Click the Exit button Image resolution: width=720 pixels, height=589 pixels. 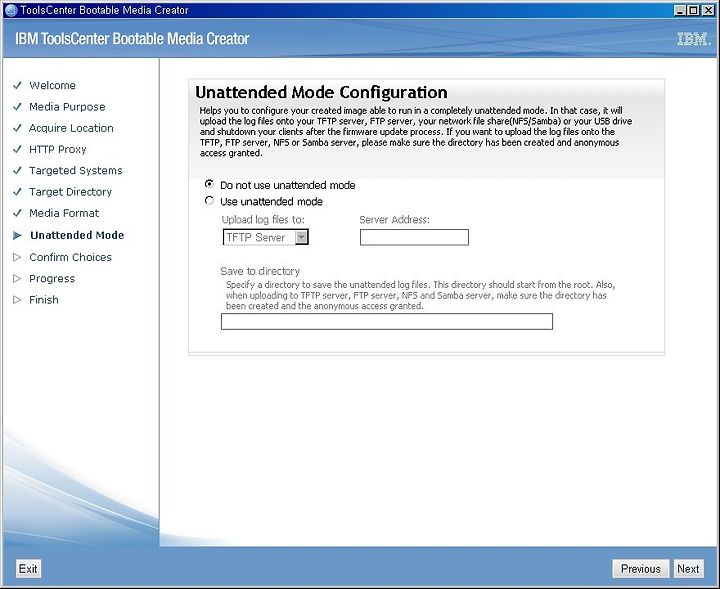point(28,569)
